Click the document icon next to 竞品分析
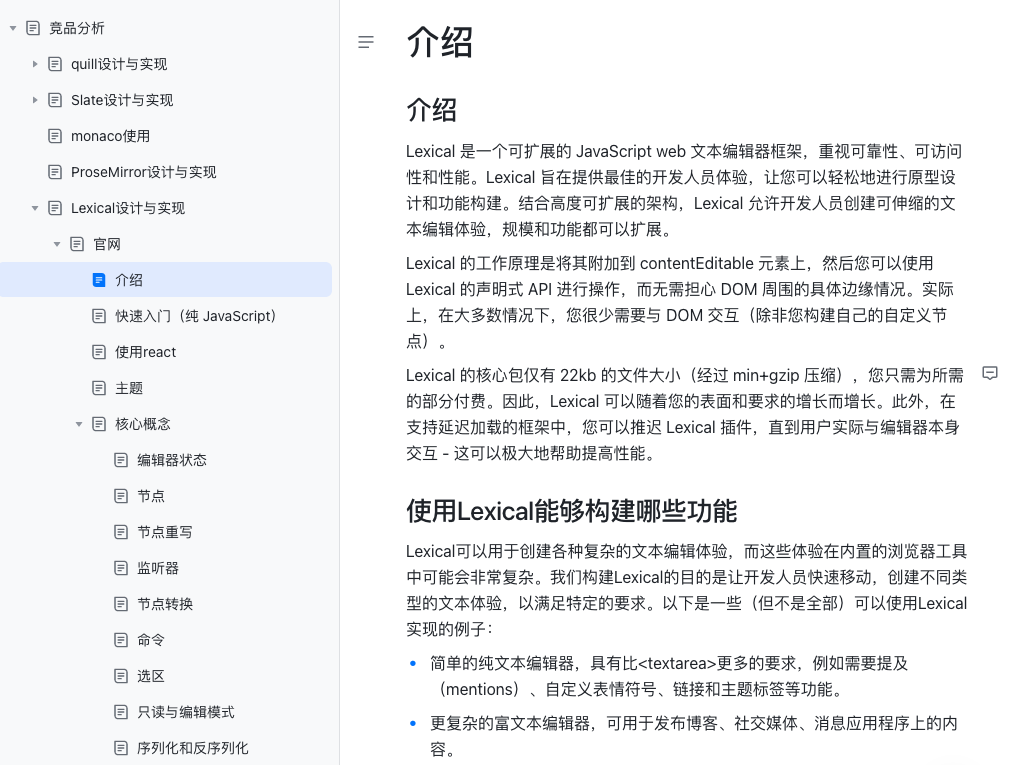The image size is (1011, 765). point(33,28)
